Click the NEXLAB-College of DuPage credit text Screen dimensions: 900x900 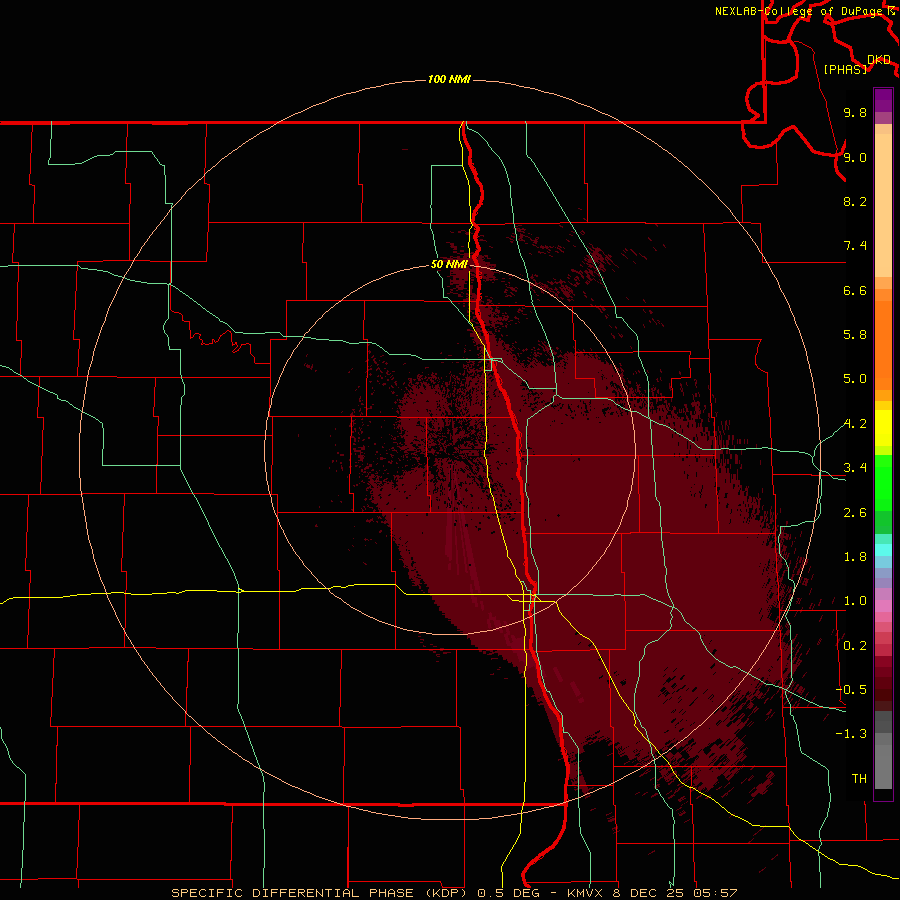[799, 11]
